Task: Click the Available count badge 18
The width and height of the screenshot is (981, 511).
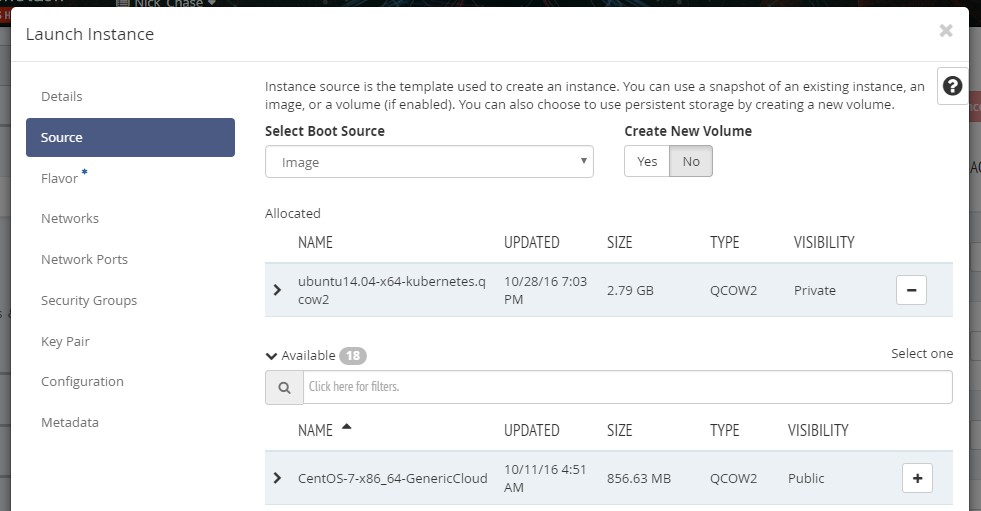Action: (x=353, y=356)
